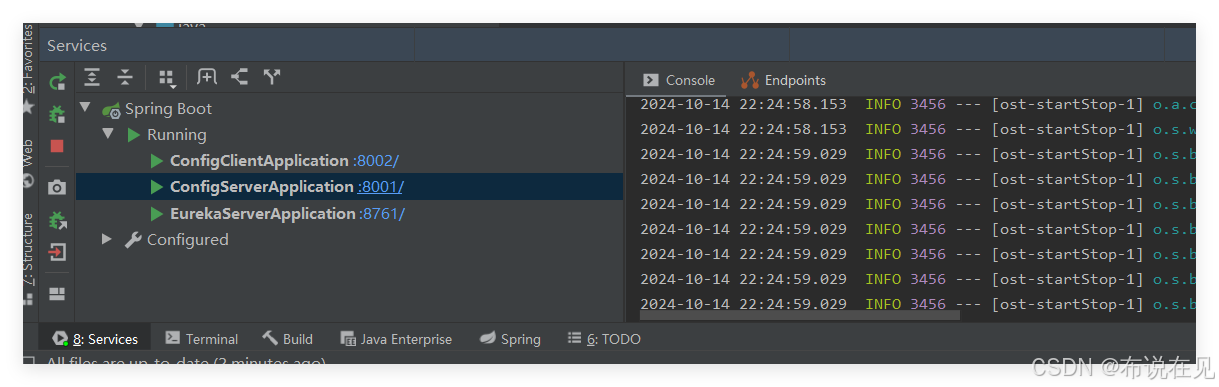The image size is (1219, 387).
Task: Expand the Configured node
Action: click(x=108, y=239)
